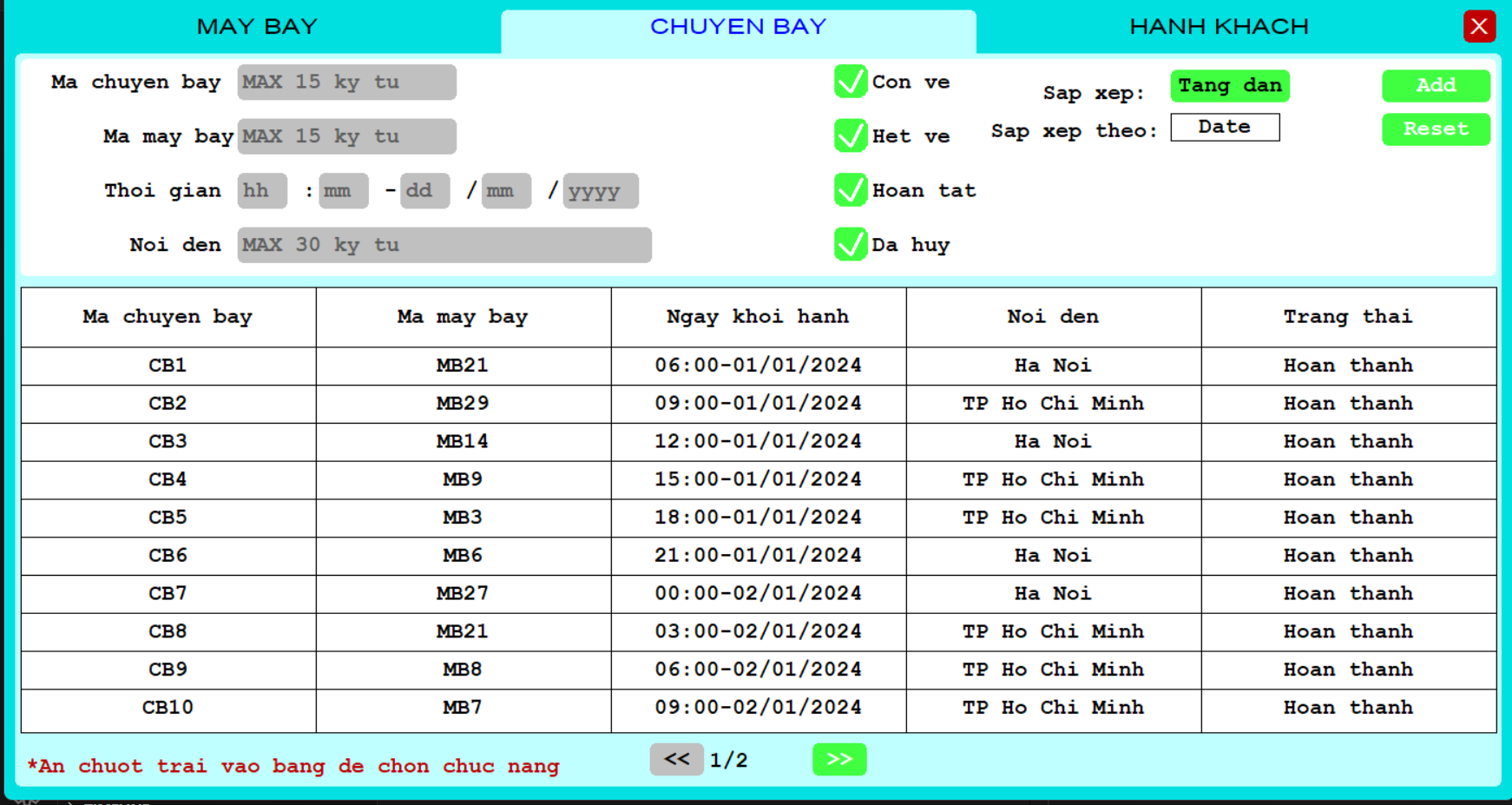Go to previous page with << button

[677, 760]
